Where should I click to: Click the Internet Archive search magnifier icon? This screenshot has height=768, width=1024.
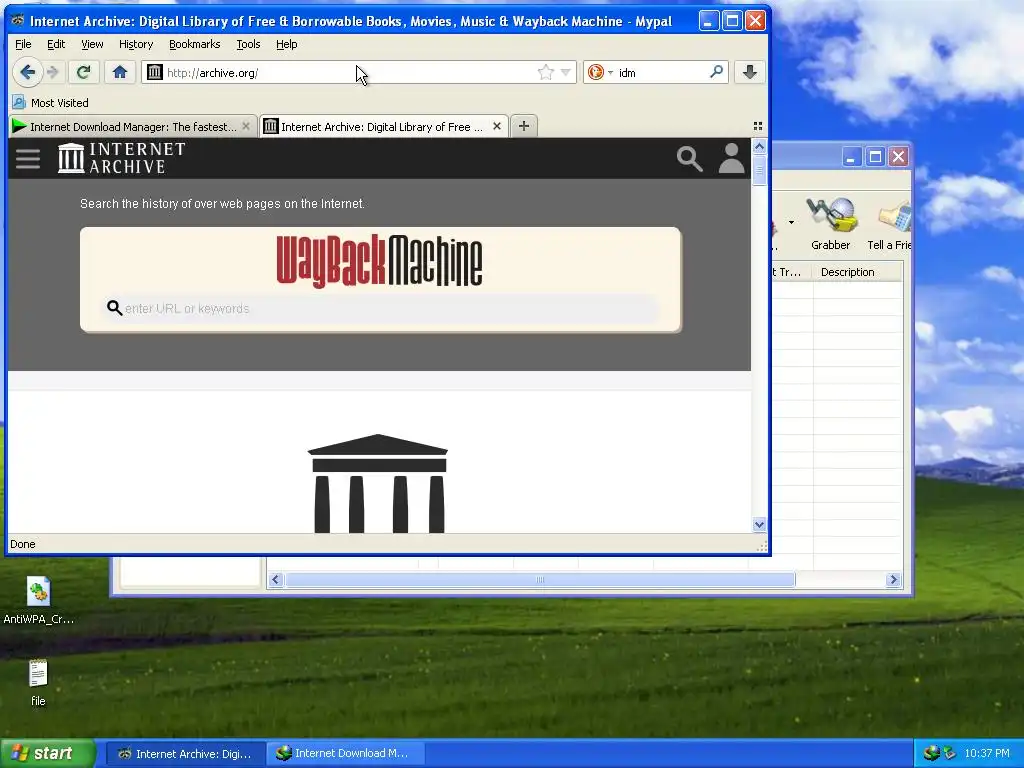click(690, 159)
